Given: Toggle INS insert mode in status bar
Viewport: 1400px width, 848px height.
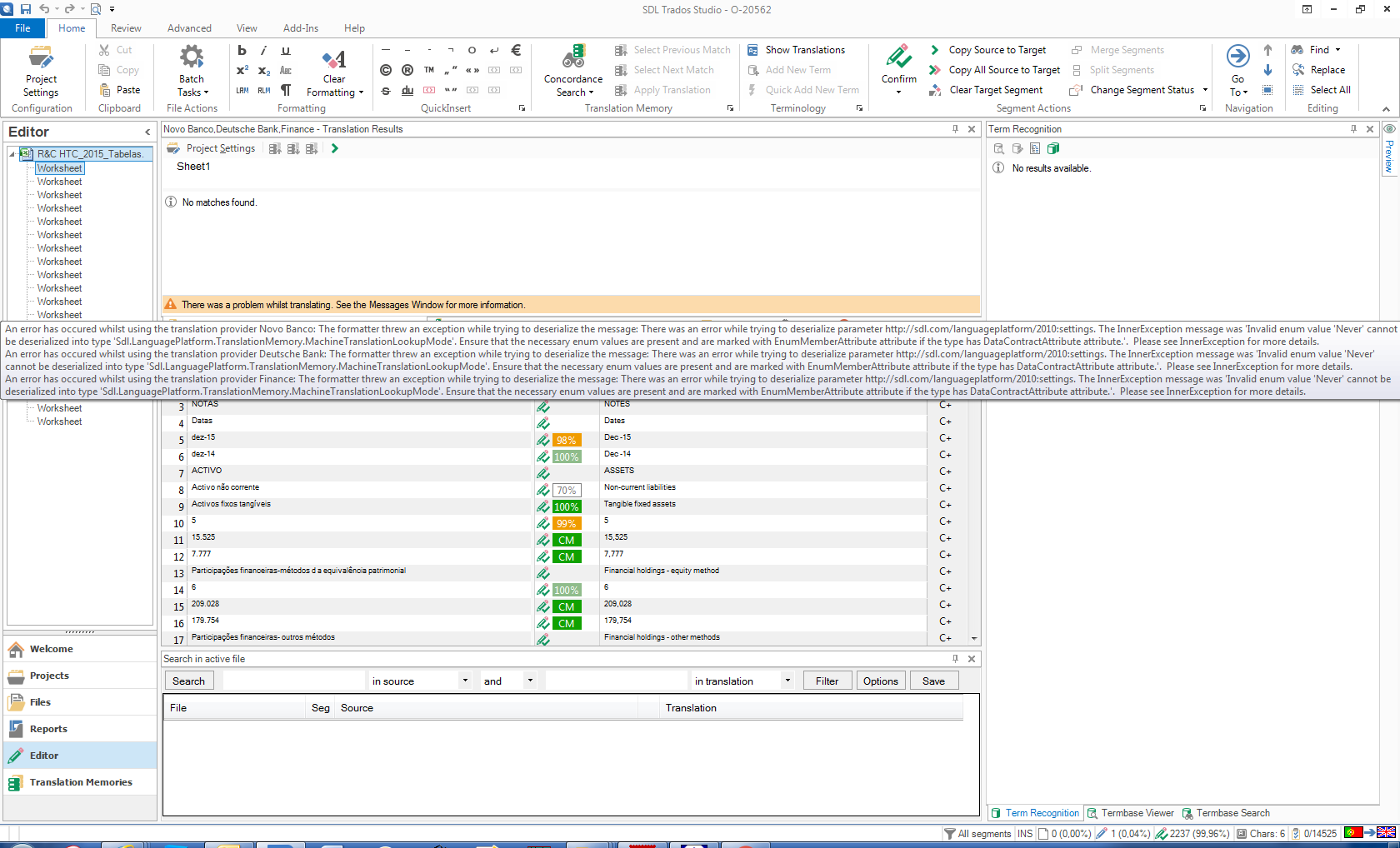Looking at the screenshot, I should [x=1025, y=834].
